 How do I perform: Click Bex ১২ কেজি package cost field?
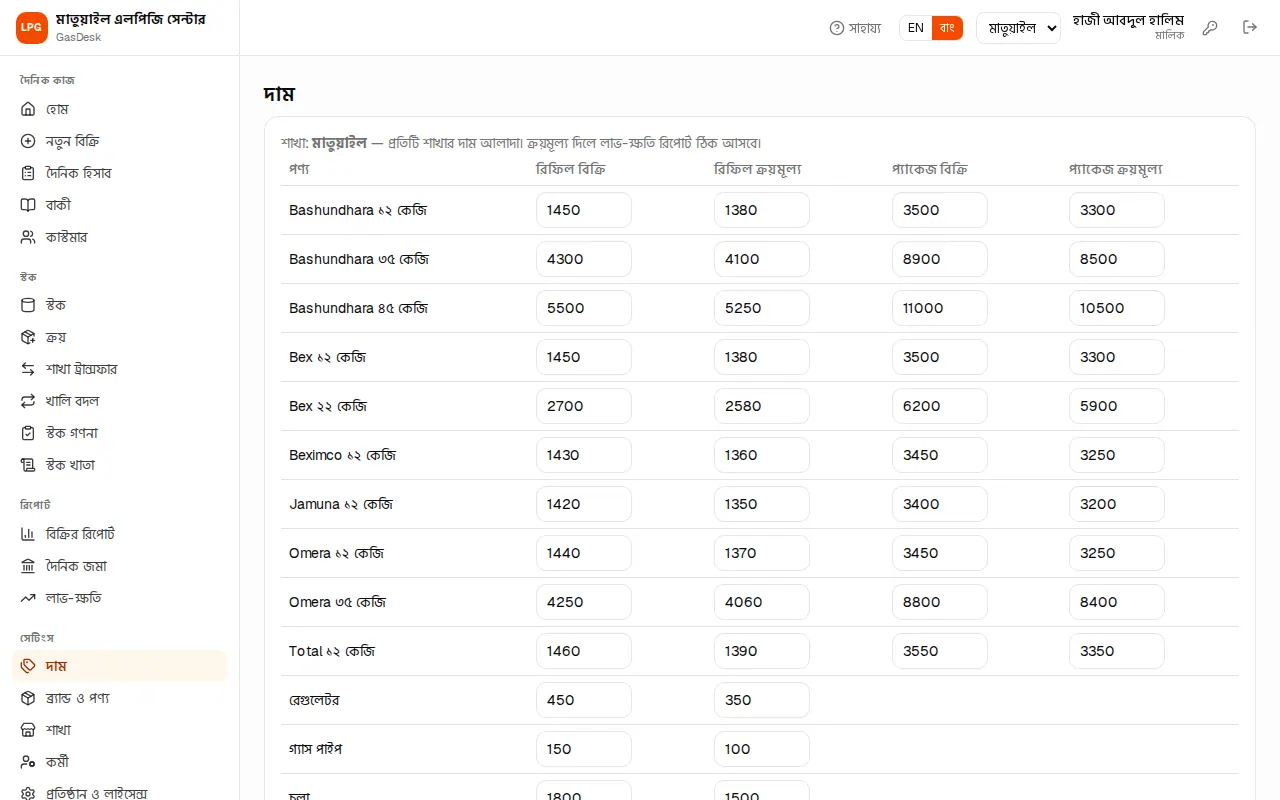pos(1117,357)
